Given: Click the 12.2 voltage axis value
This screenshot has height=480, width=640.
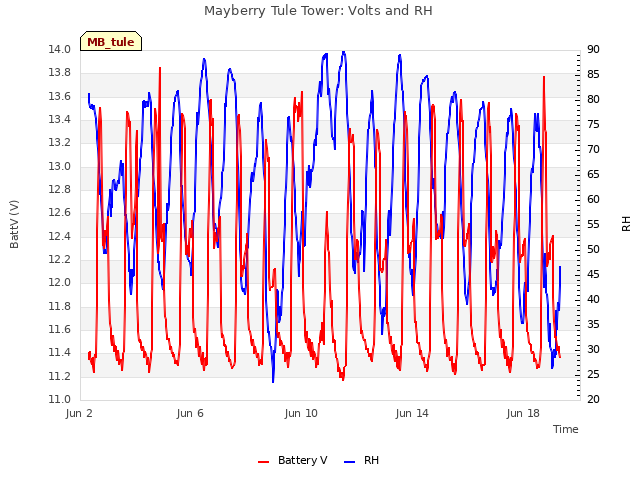Looking at the screenshot, I should click(x=60, y=260).
